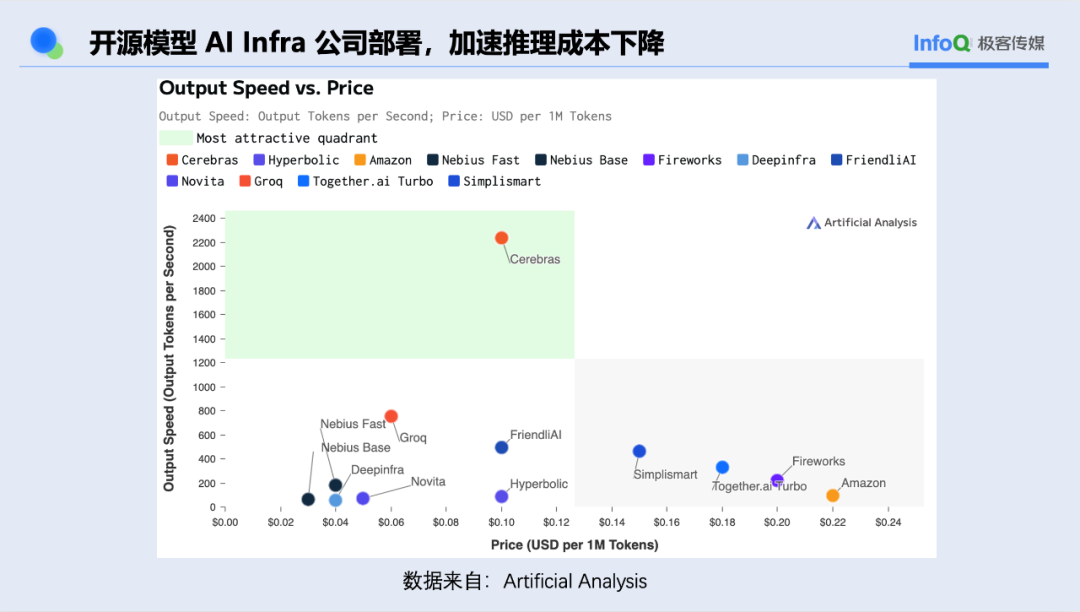This screenshot has height=612, width=1080.
Task: Click the FriendliAI scatter point
Action: pyautogui.click(x=501, y=447)
